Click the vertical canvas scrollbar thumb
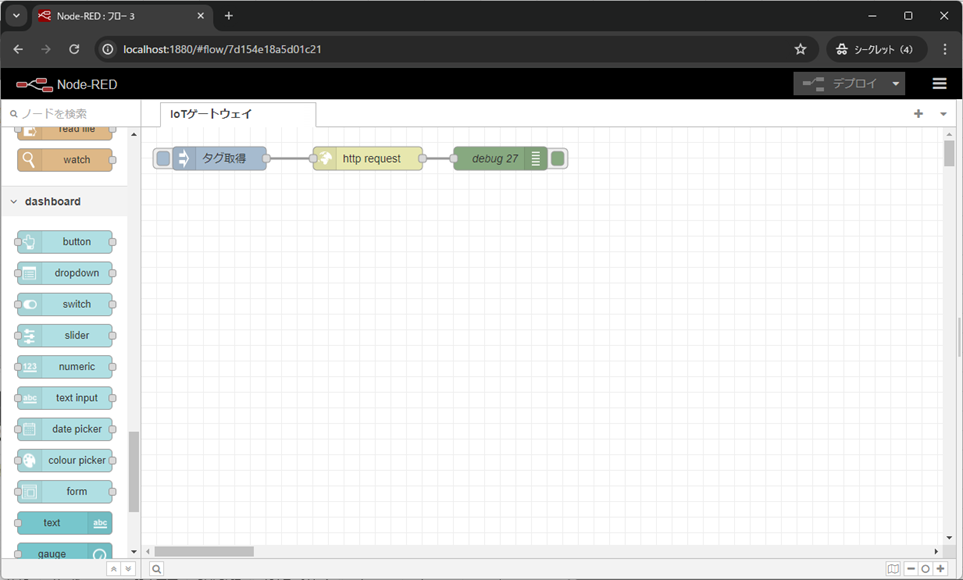Viewport: 963px width, 580px height. click(x=949, y=154)
